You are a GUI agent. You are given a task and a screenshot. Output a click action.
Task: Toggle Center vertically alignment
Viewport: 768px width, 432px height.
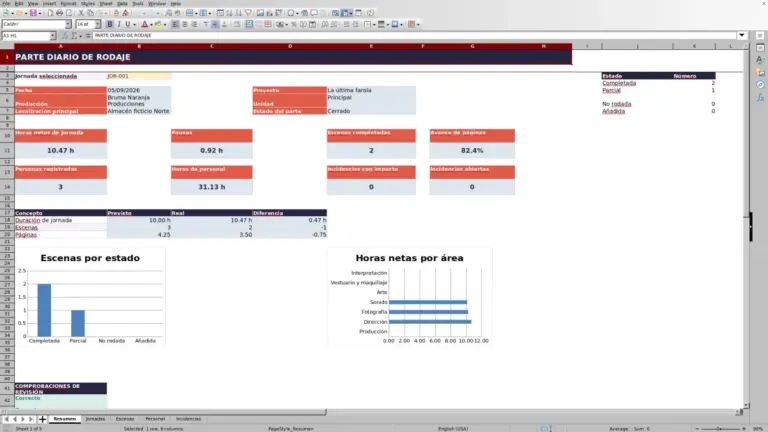(215, 24)
